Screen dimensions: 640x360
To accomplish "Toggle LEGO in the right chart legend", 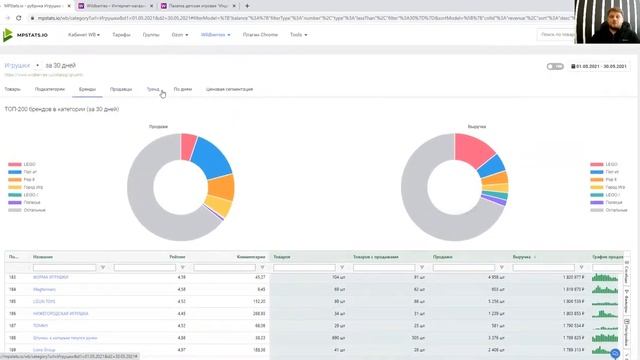I will pyautogui.click(x=604, y=164).
